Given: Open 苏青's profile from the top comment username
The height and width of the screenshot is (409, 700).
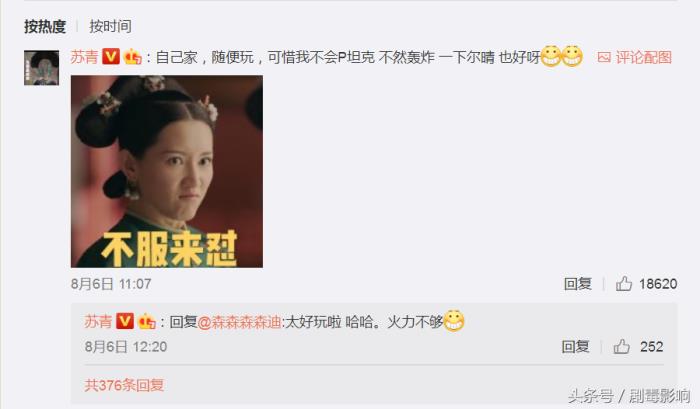Looking at the screenshot, I should pos(84,57).
